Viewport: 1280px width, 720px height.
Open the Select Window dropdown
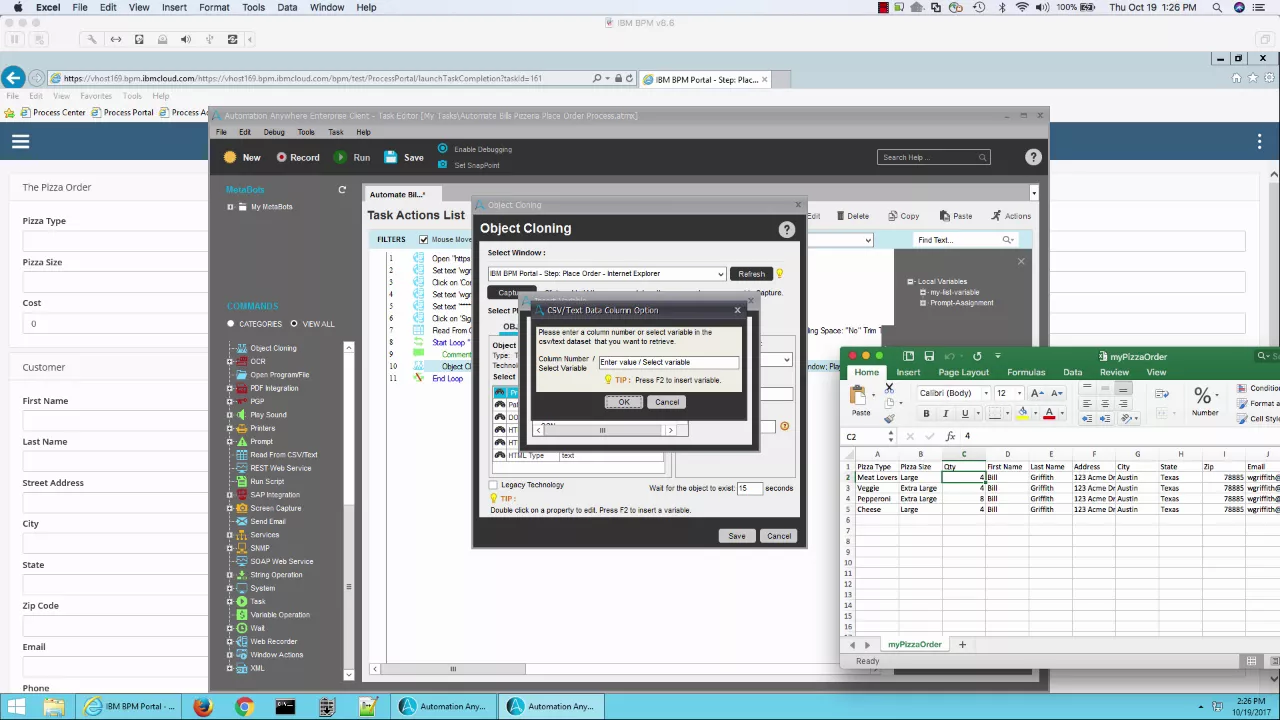click(720, 274)
